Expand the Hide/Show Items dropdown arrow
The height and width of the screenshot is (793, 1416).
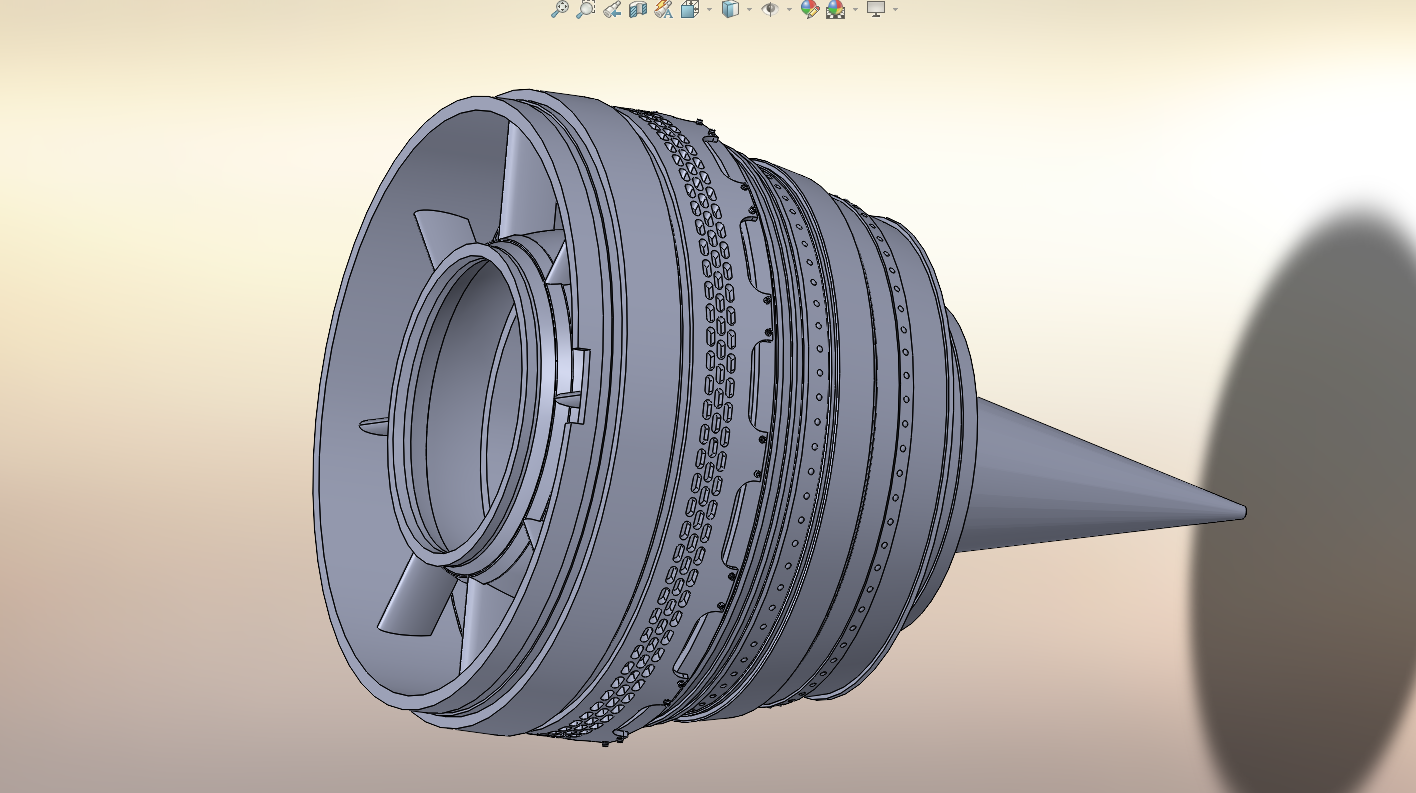[789, 9]
